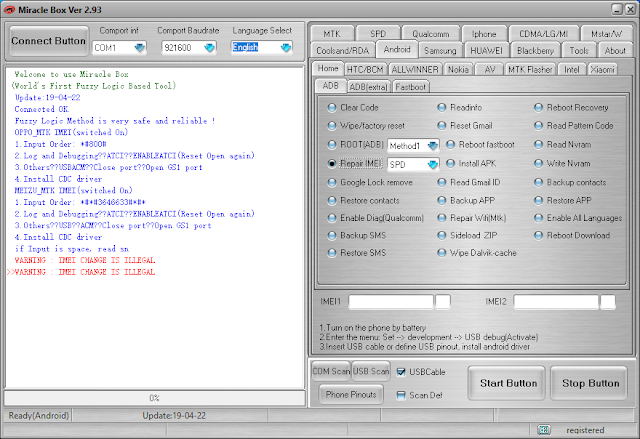Enable the Scan Def checkbox
The height and width of the screenshot is (439, 640).
pyautogui.click(x=401, y=395)
